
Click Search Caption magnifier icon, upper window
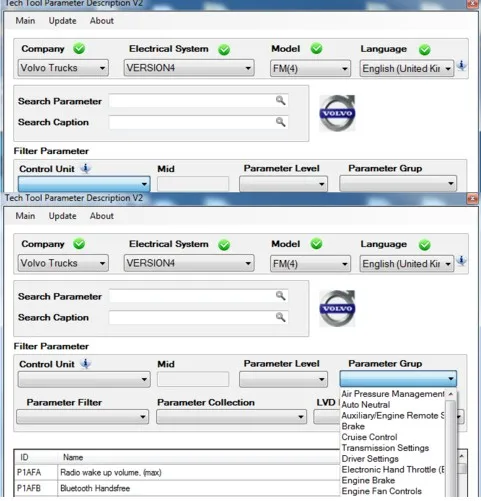point(281,122)
